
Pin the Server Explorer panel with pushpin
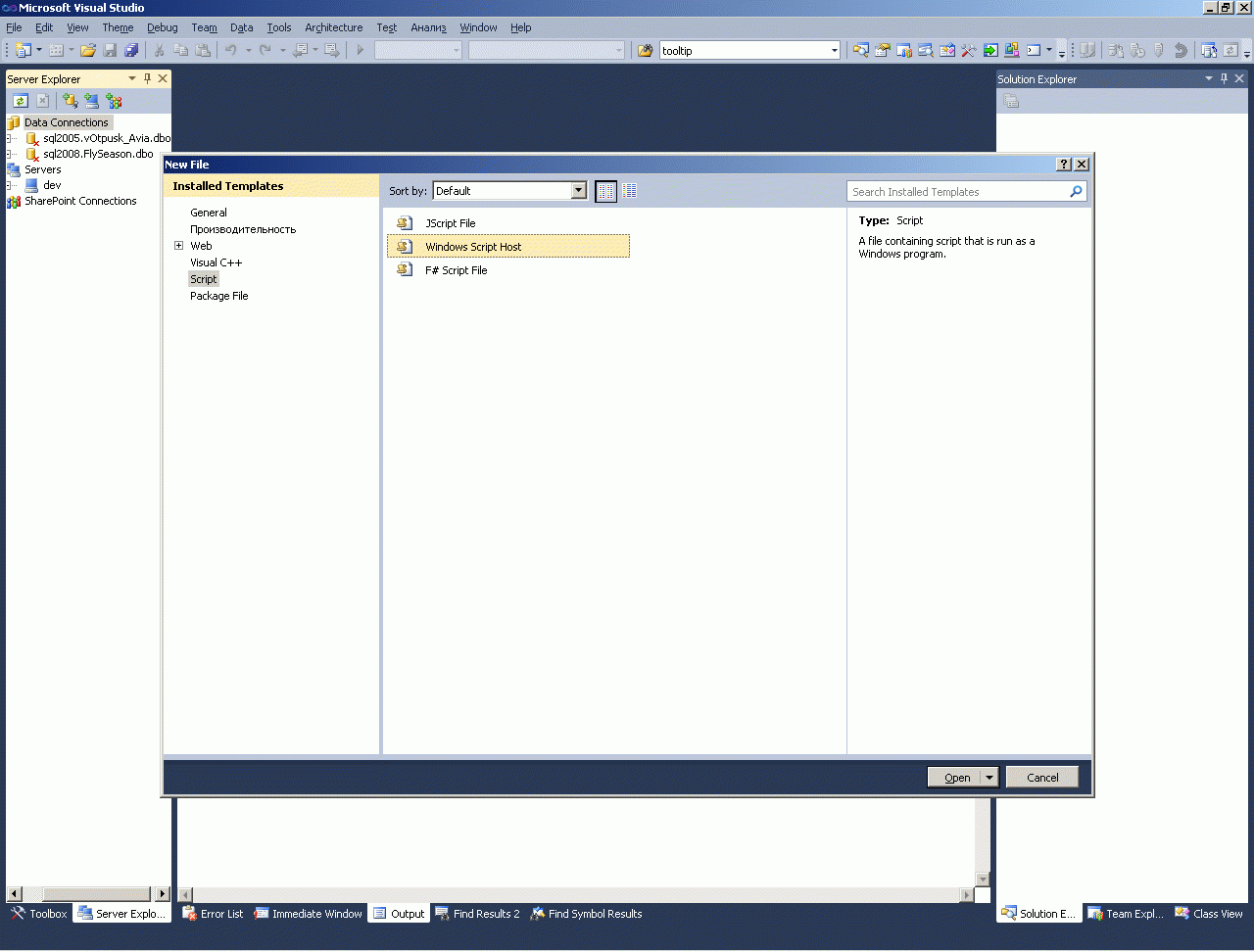coord(148,78)
